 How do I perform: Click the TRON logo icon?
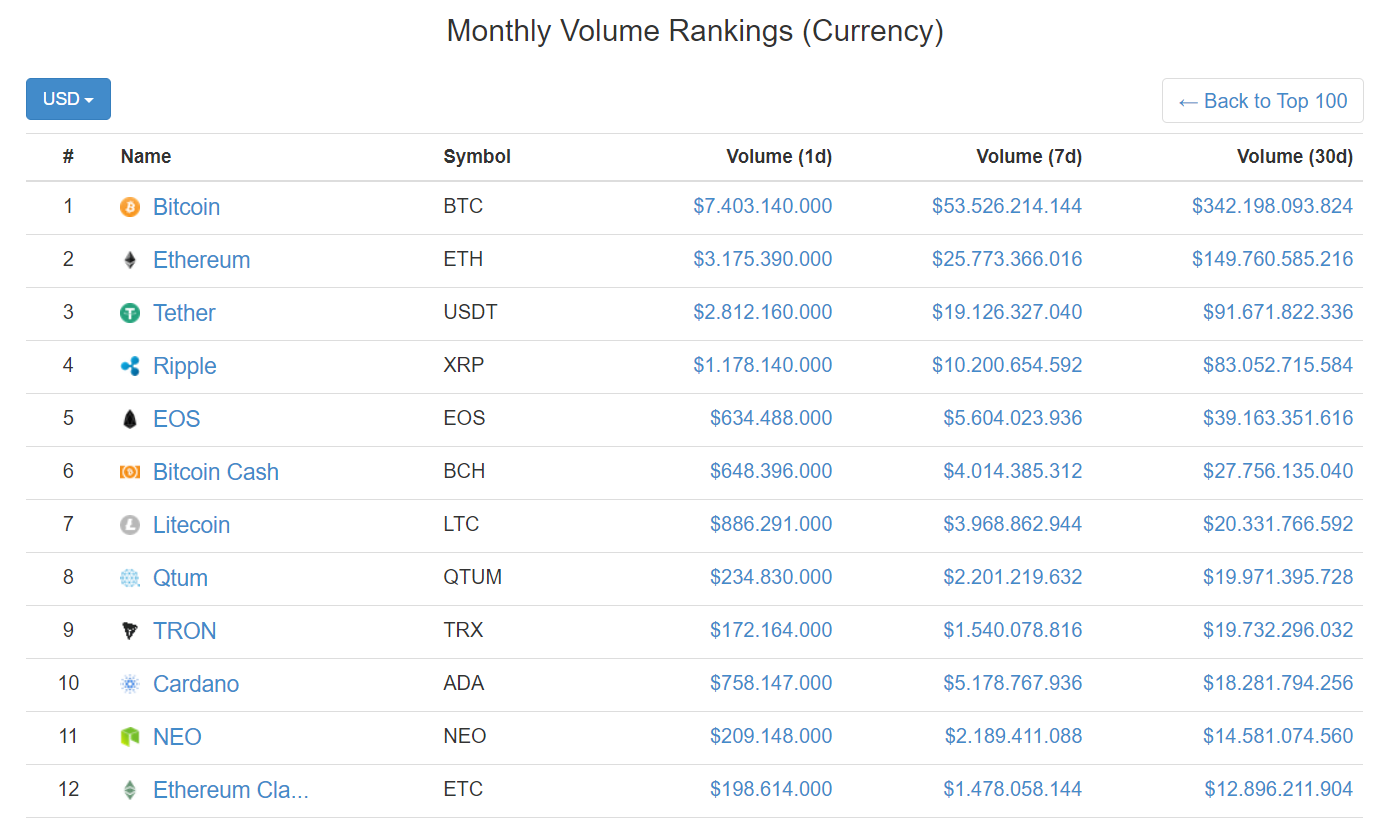click(x=130, y=631)
